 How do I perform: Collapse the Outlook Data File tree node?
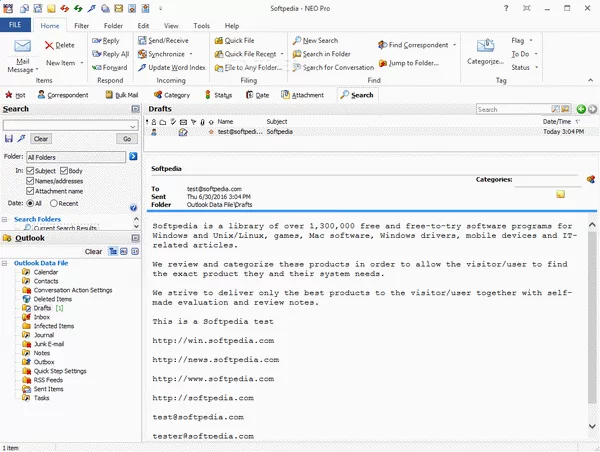(7, 263)
